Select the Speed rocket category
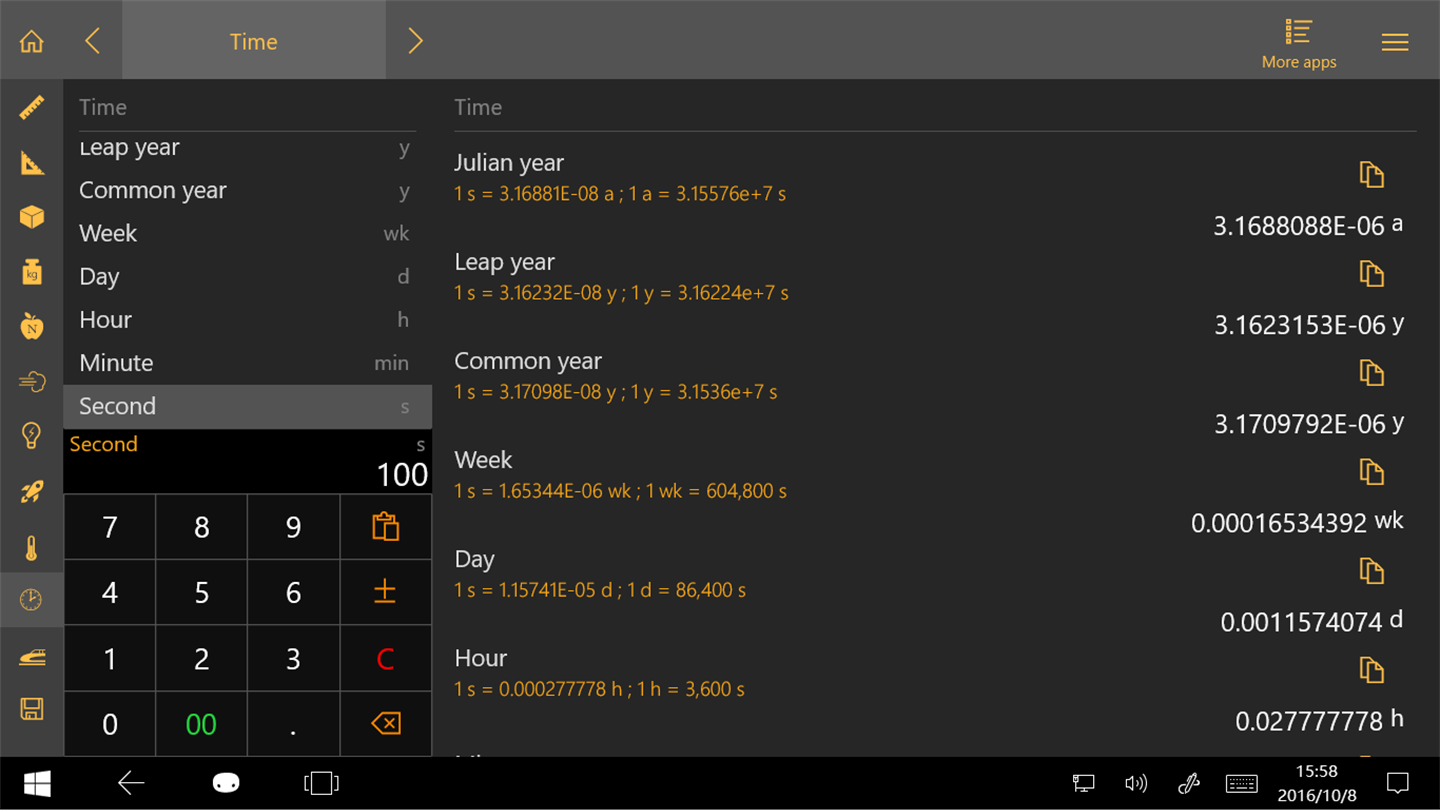Screen dimensions: 1440x810 pyautogui.click(x=32, y=491)
